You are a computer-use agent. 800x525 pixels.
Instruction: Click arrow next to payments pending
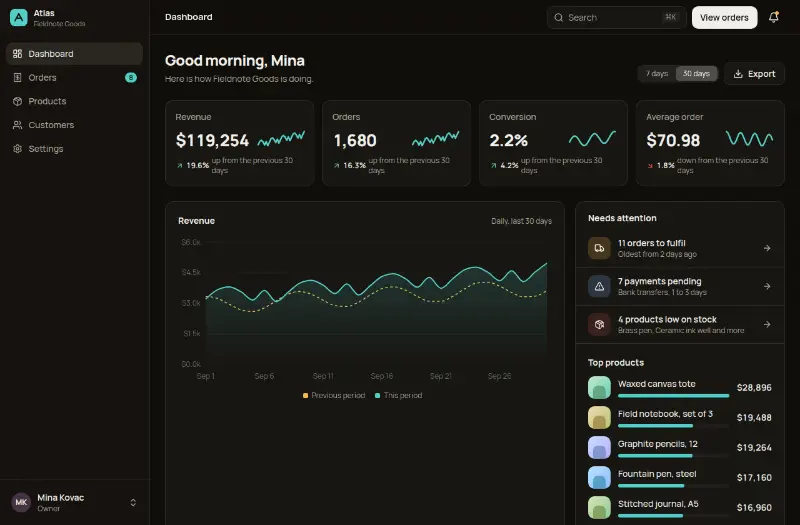[x=767, y=286]
